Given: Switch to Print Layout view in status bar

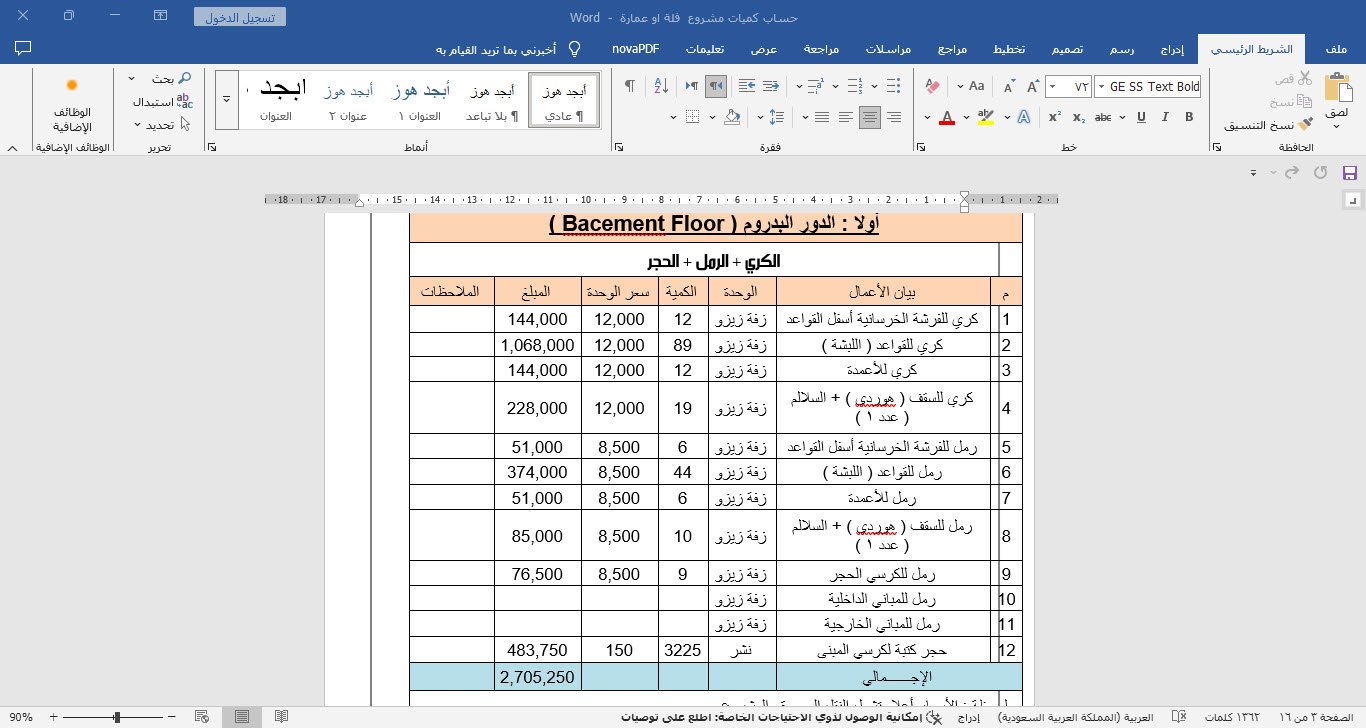Looking at the screenshot, I should (x=242, y=717).
